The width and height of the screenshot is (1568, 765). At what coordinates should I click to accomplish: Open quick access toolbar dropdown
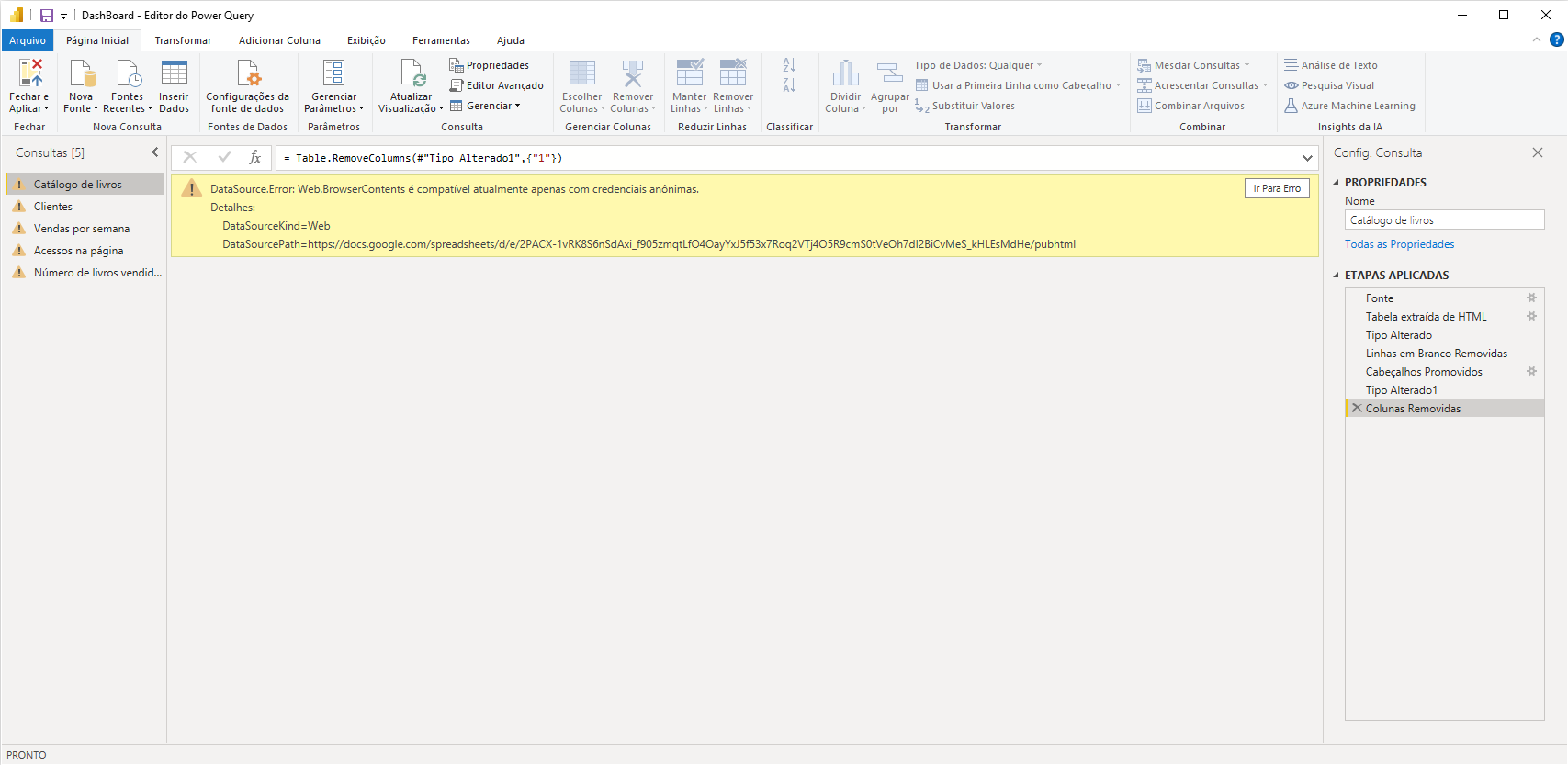[x=63, y=17]
